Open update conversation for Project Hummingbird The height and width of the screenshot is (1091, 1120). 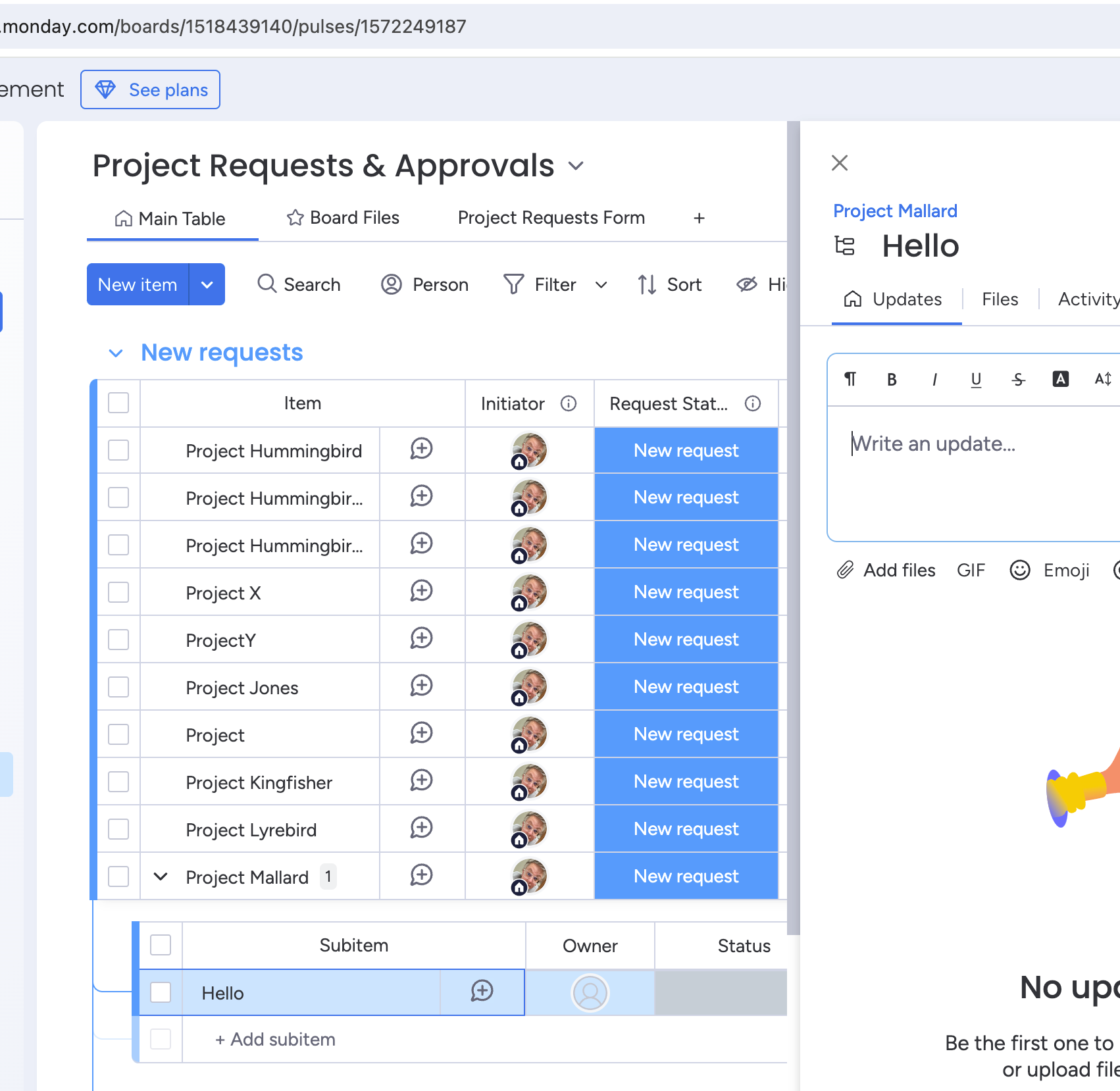pos(421,450)
